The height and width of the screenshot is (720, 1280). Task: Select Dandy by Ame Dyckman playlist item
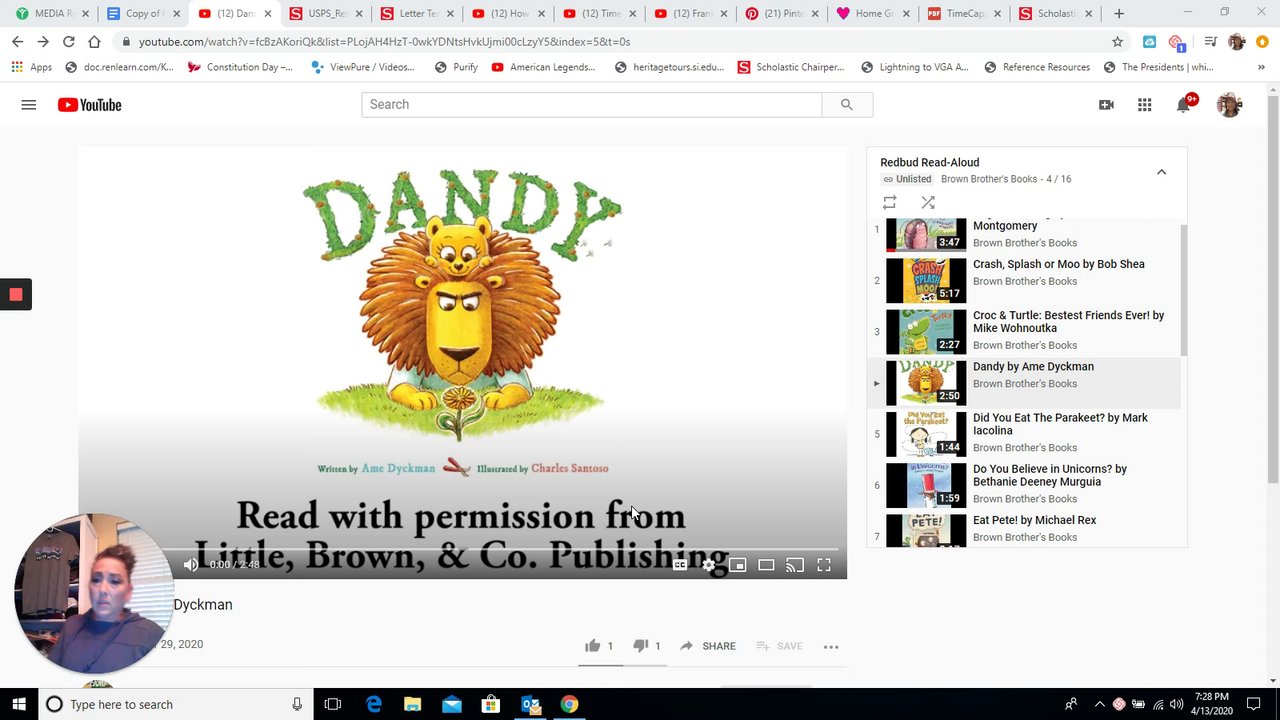point(1024,383)
